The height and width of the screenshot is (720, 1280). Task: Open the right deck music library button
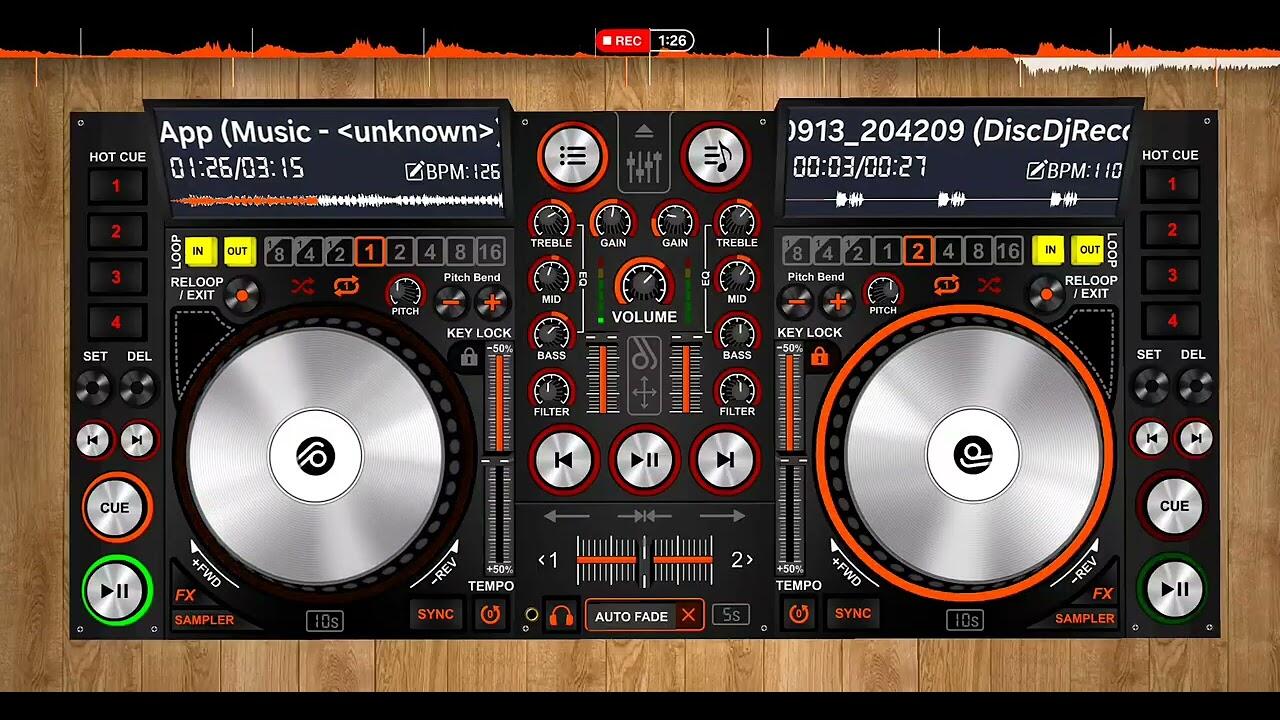click(715, 155)
